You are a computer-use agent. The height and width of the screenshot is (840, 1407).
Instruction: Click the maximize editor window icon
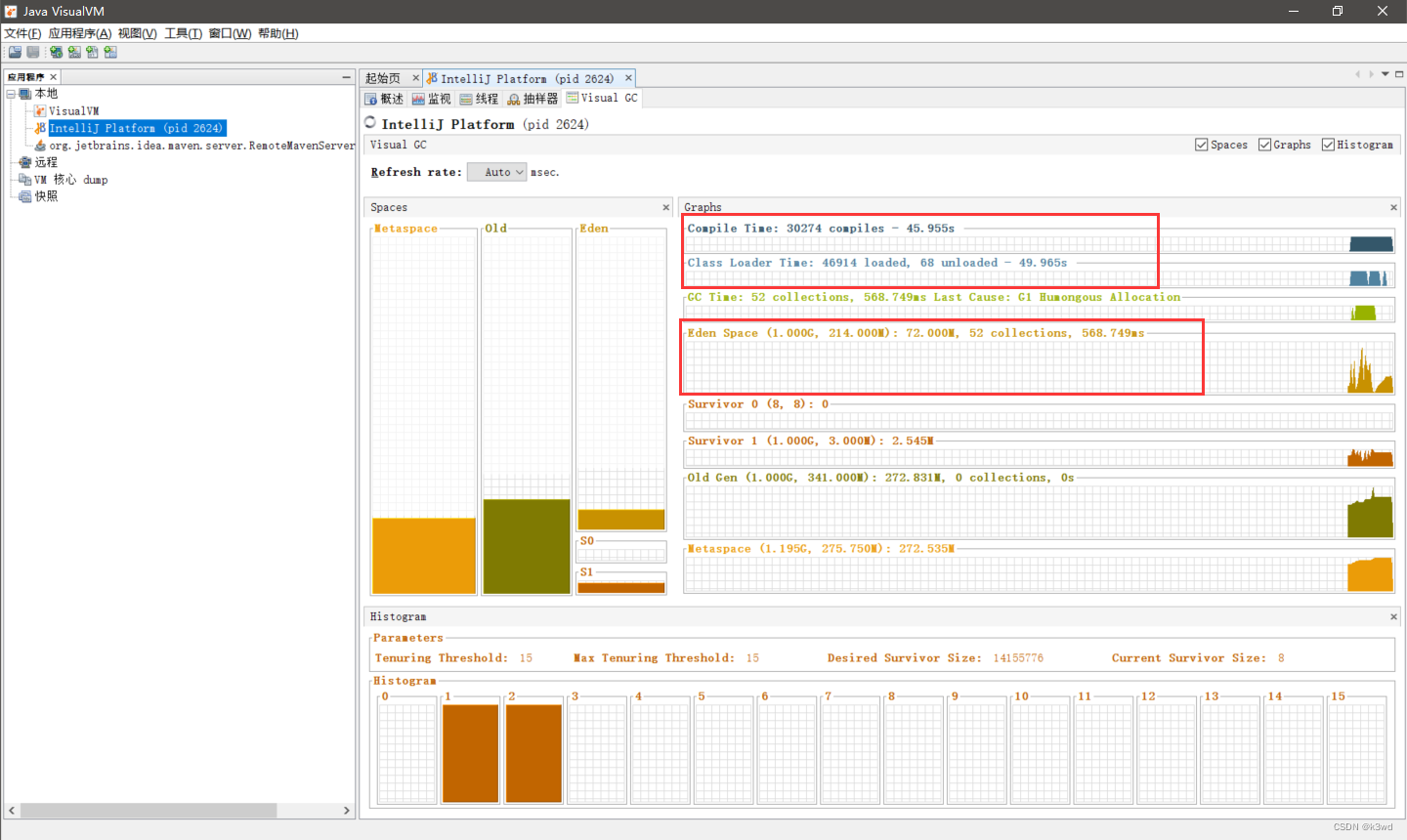(1399, 74)
